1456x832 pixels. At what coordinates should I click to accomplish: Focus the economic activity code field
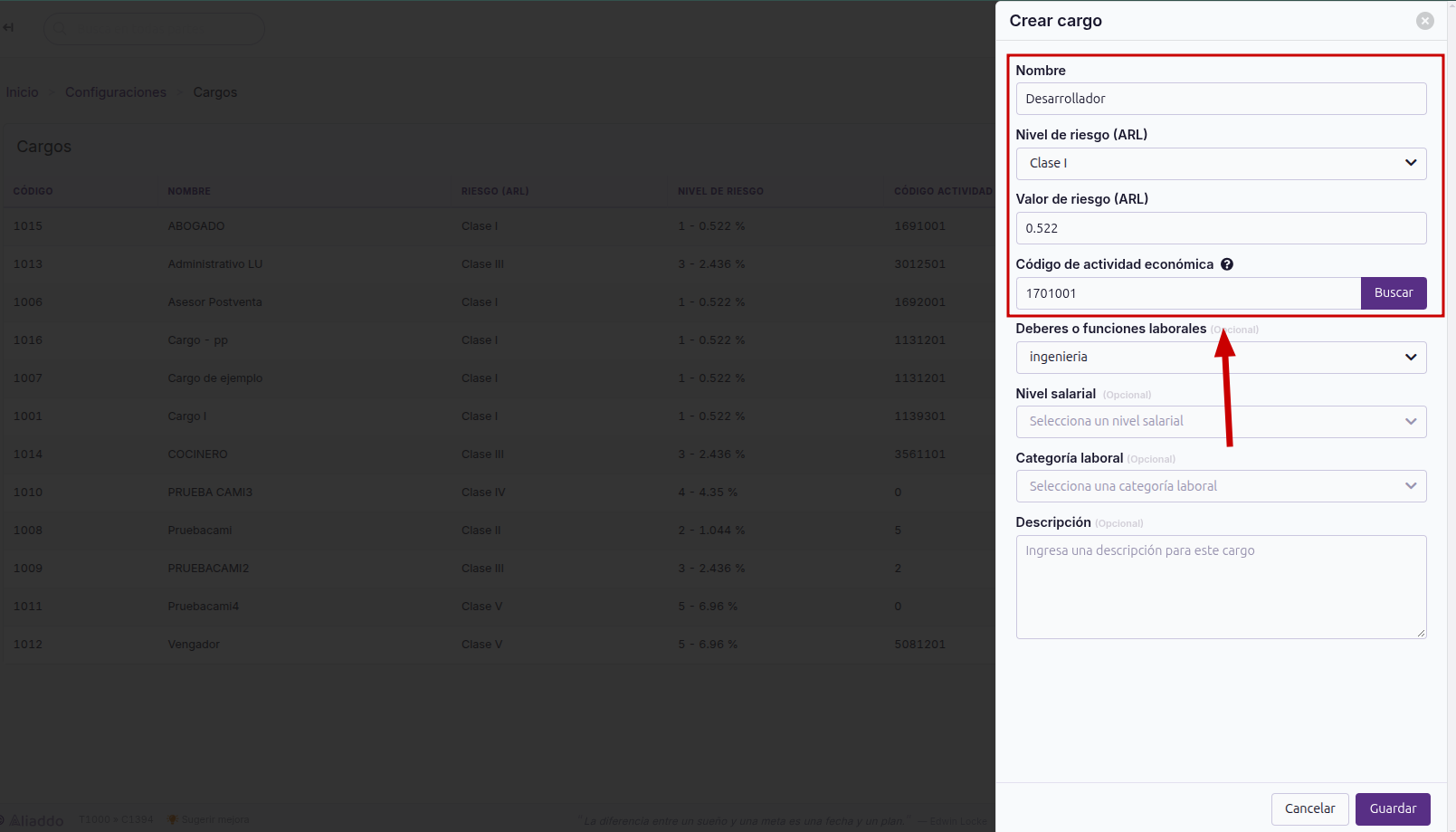point(1188,293)
